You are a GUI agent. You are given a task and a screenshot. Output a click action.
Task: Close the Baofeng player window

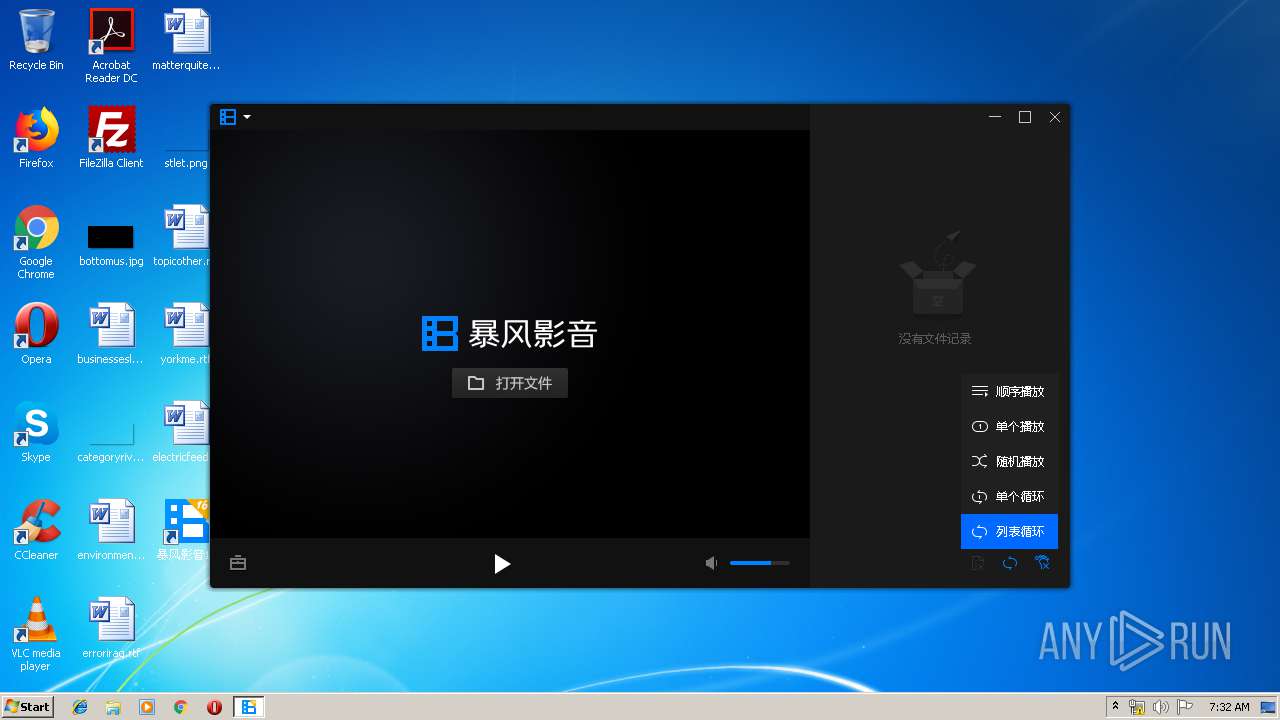tap(1055, 117)
